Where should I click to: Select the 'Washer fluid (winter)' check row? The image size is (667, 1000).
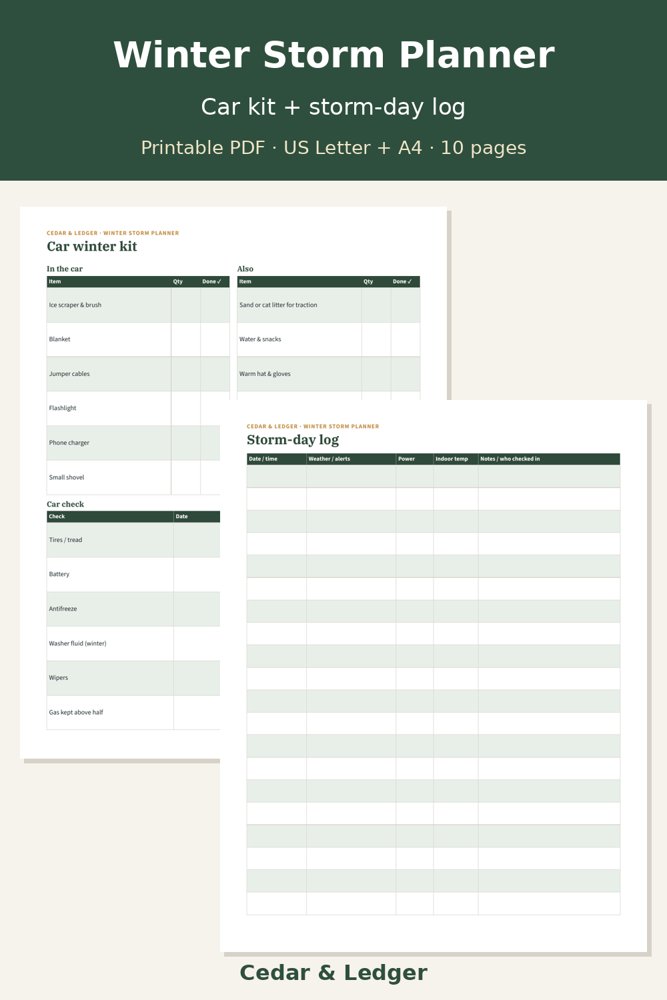click(x=133, y=643)
